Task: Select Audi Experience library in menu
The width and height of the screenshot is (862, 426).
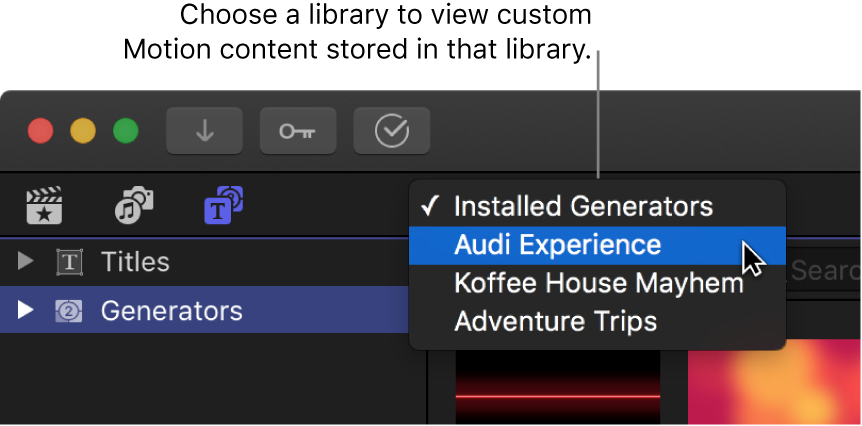Action: 557,245
